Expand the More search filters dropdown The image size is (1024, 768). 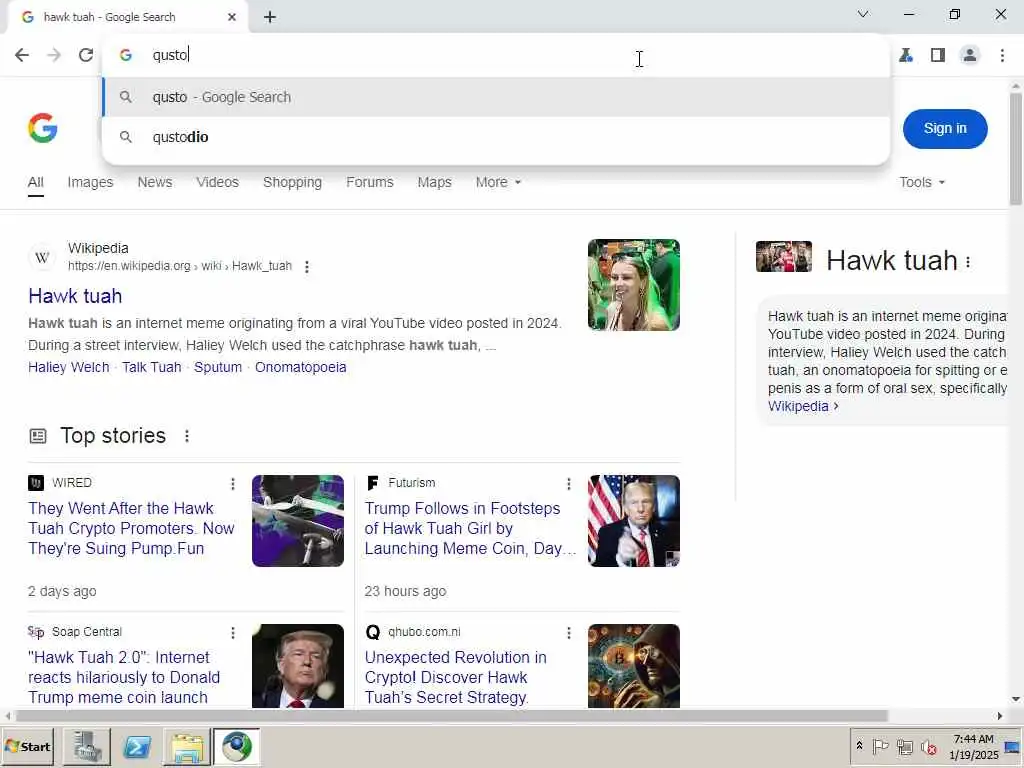[x=498, y=182]
